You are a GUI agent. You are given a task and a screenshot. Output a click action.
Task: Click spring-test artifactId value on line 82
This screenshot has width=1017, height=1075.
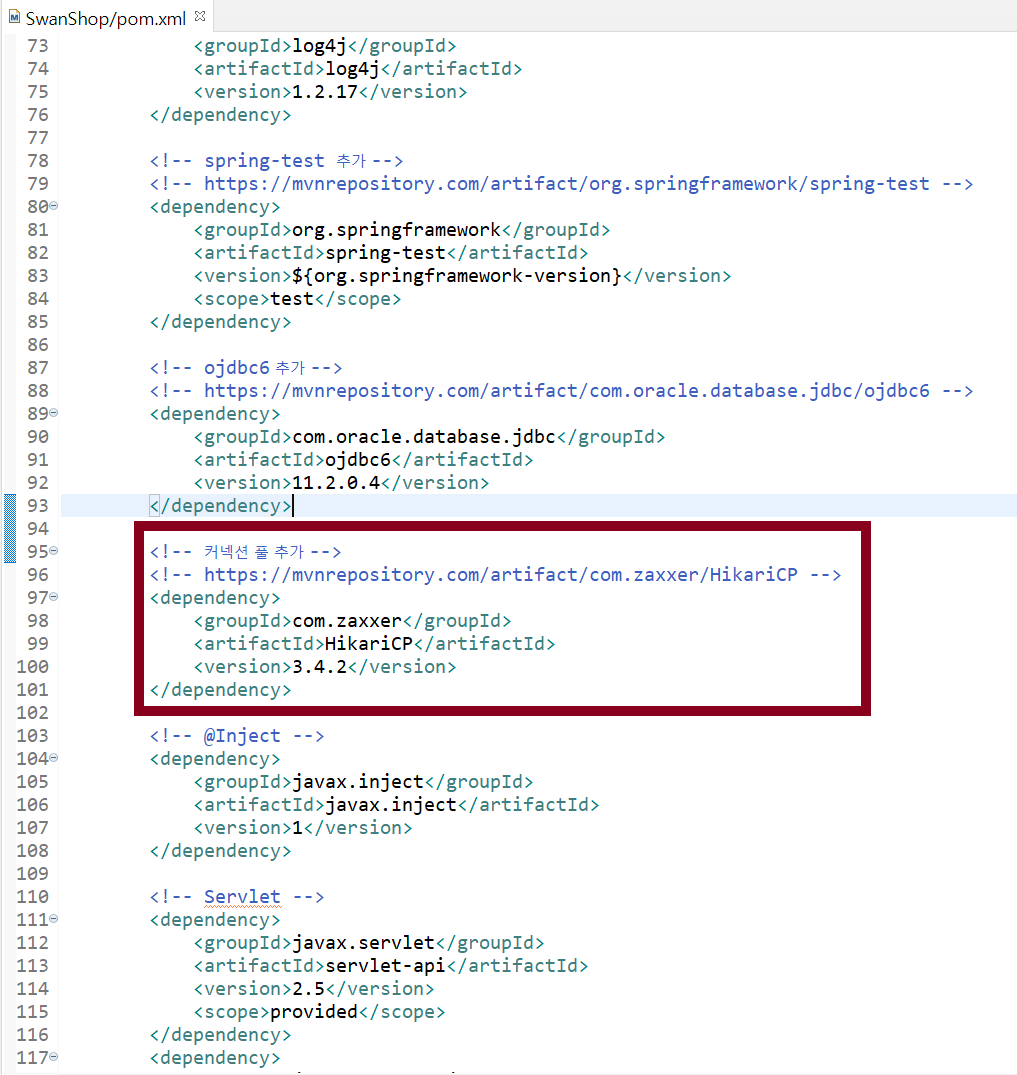385,253
